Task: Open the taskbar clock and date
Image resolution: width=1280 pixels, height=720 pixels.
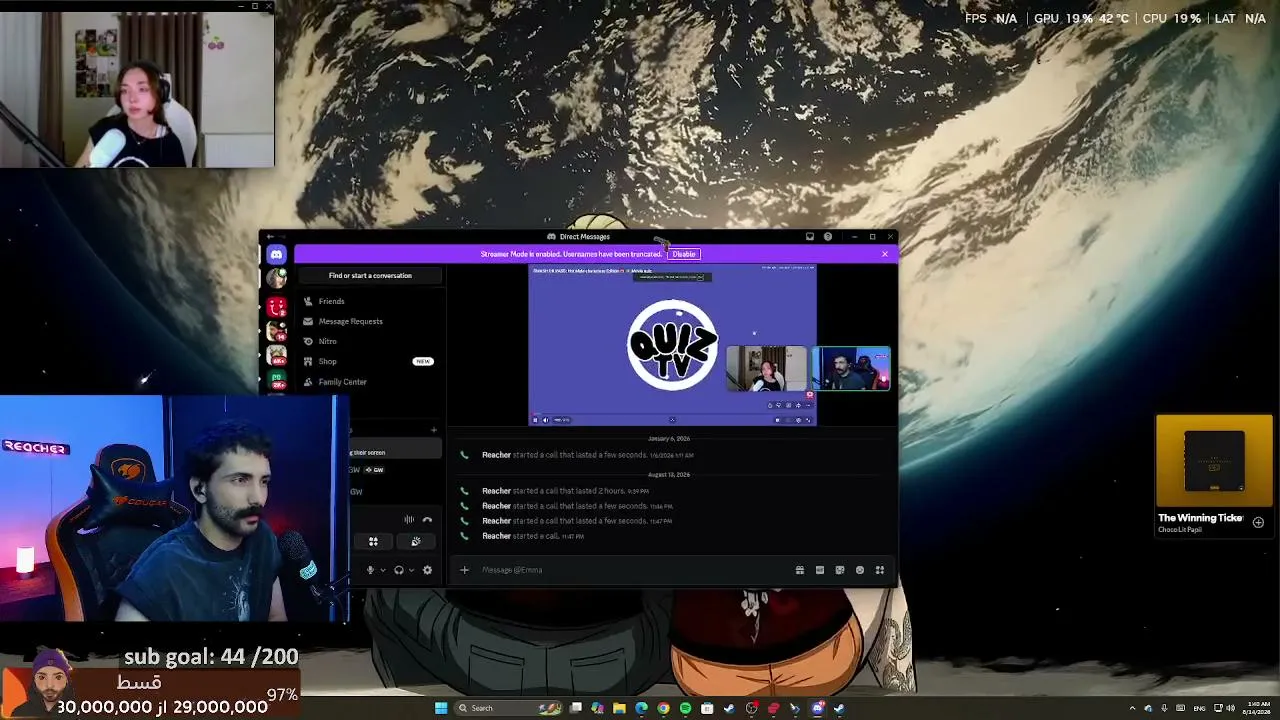Action: tap(1257, 708)
